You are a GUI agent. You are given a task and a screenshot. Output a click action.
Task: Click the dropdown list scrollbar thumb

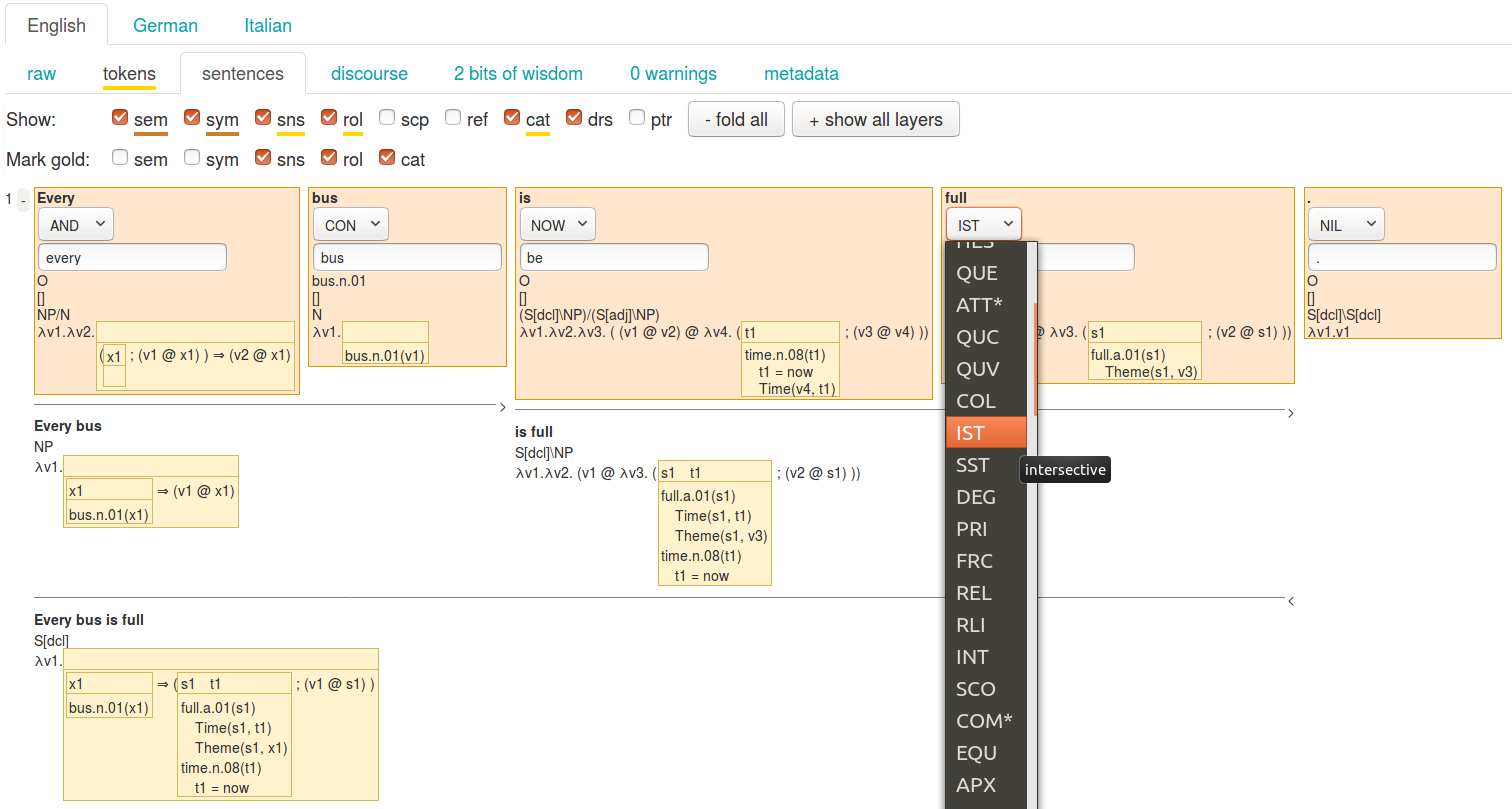tap(1035, 360)
